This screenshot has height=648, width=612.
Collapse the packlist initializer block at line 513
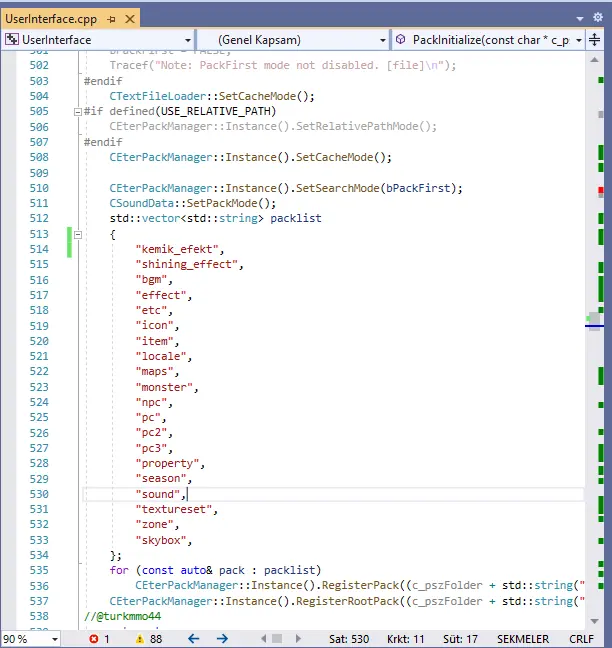click(x=77, y=235)
